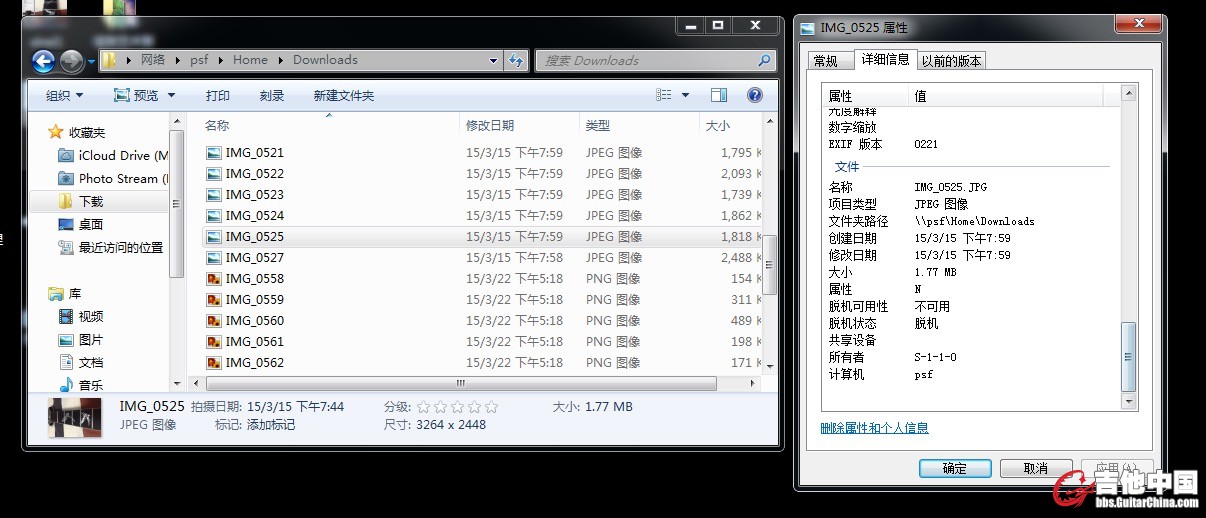The height and width of the screenshot is (518, 1206).
Task: Select the IMG_0560 PNG file
Action: pos(254,320)
